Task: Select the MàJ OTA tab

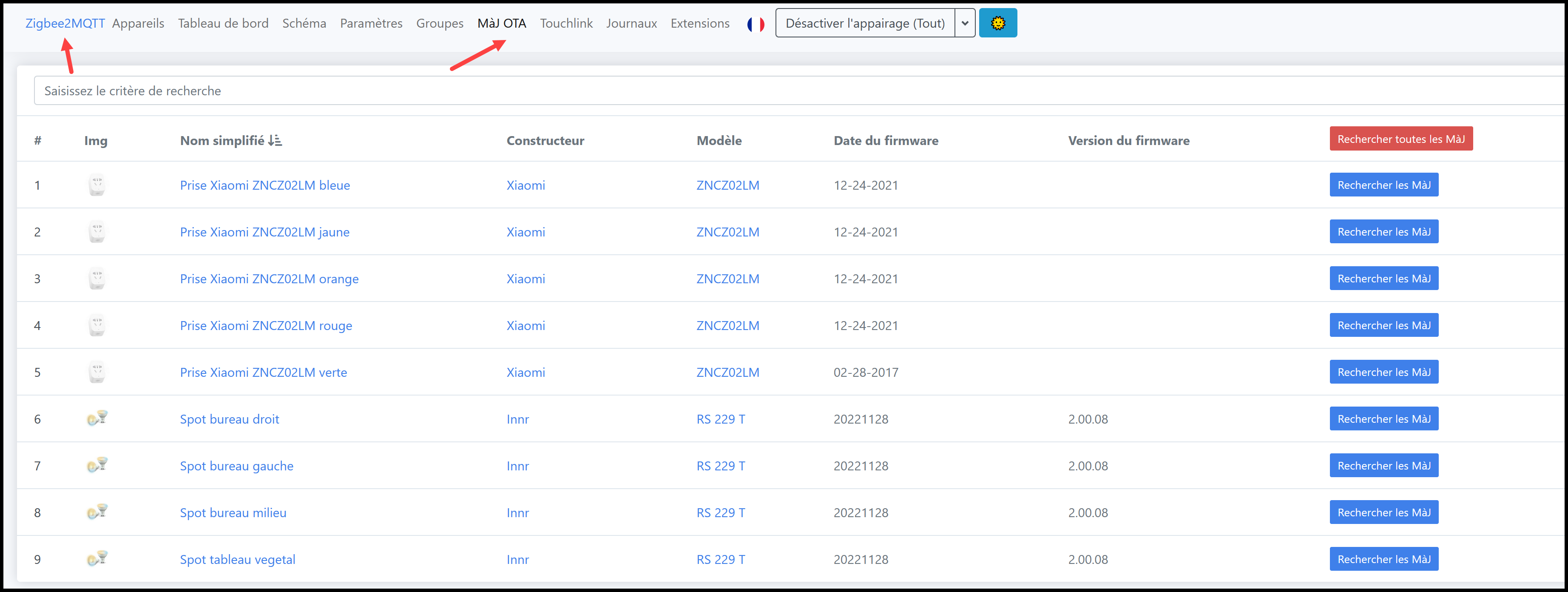Action: (x=502, y=23)
